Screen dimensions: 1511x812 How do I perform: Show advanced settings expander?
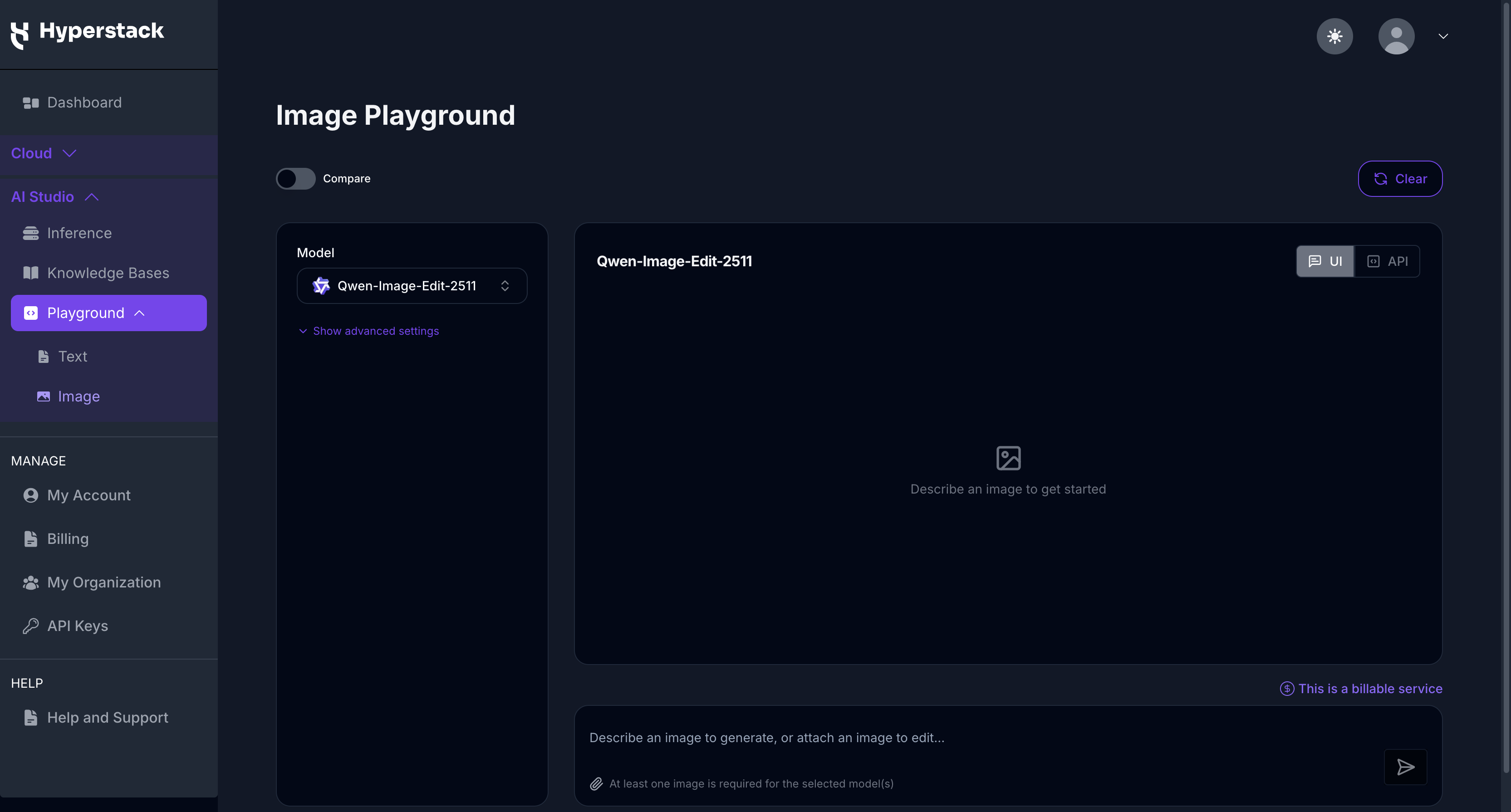[368, 331]
